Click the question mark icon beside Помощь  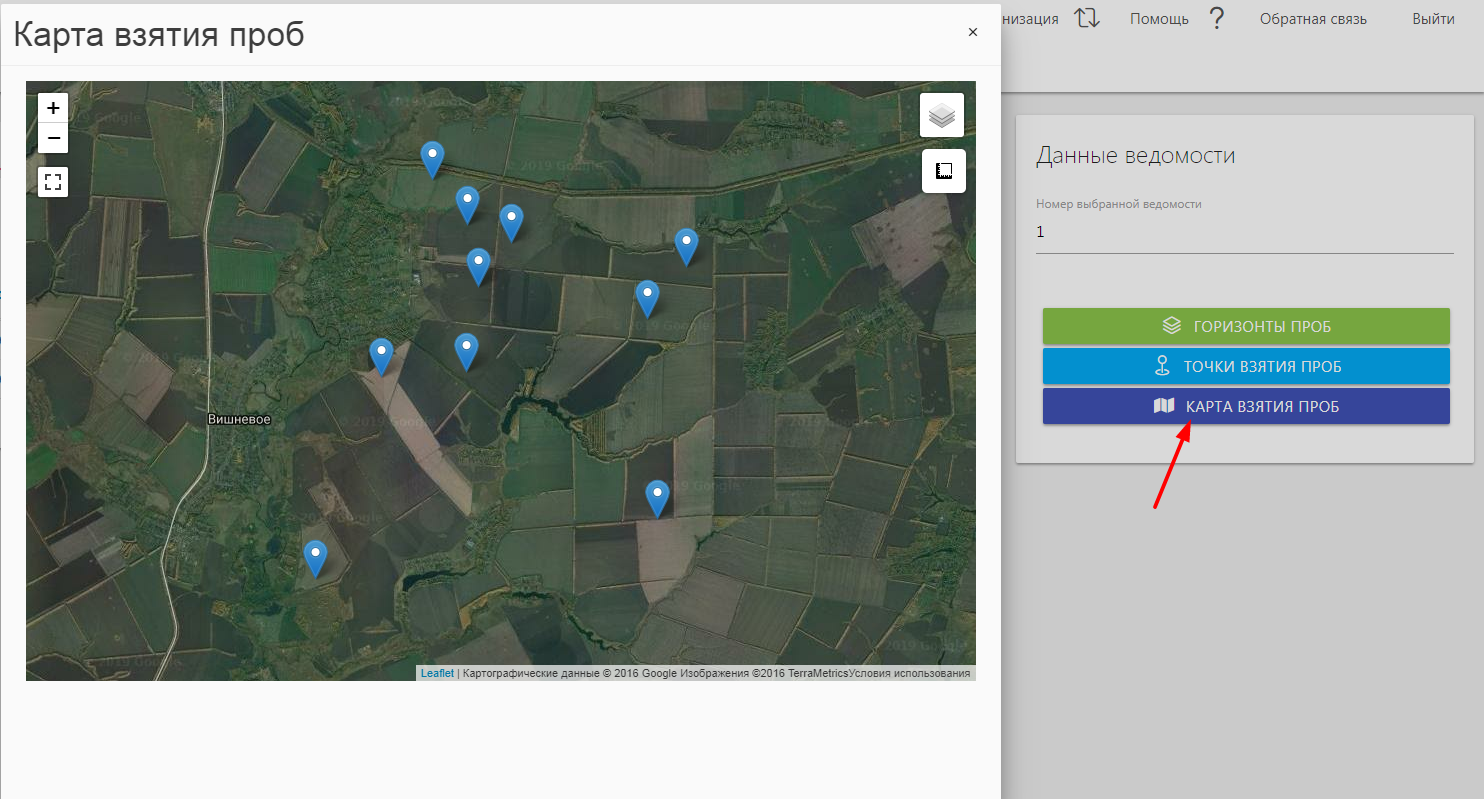point(1216,18)
